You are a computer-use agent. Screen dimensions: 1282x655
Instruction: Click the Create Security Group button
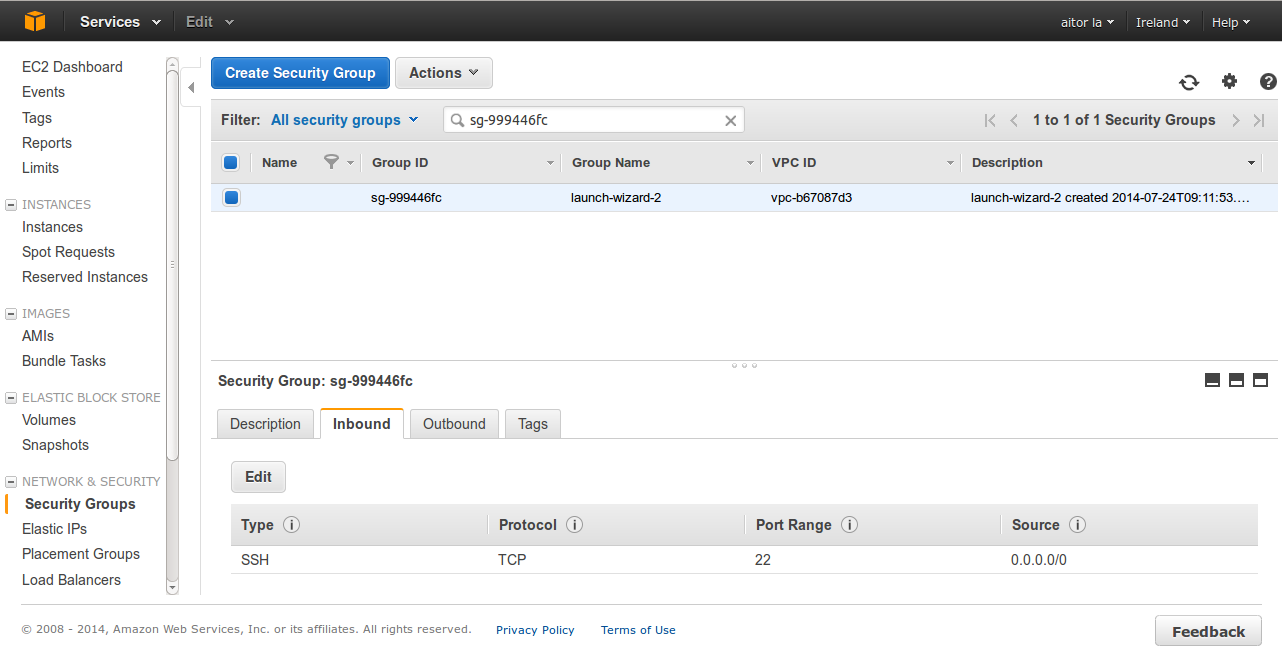click(x=300, y=73)
